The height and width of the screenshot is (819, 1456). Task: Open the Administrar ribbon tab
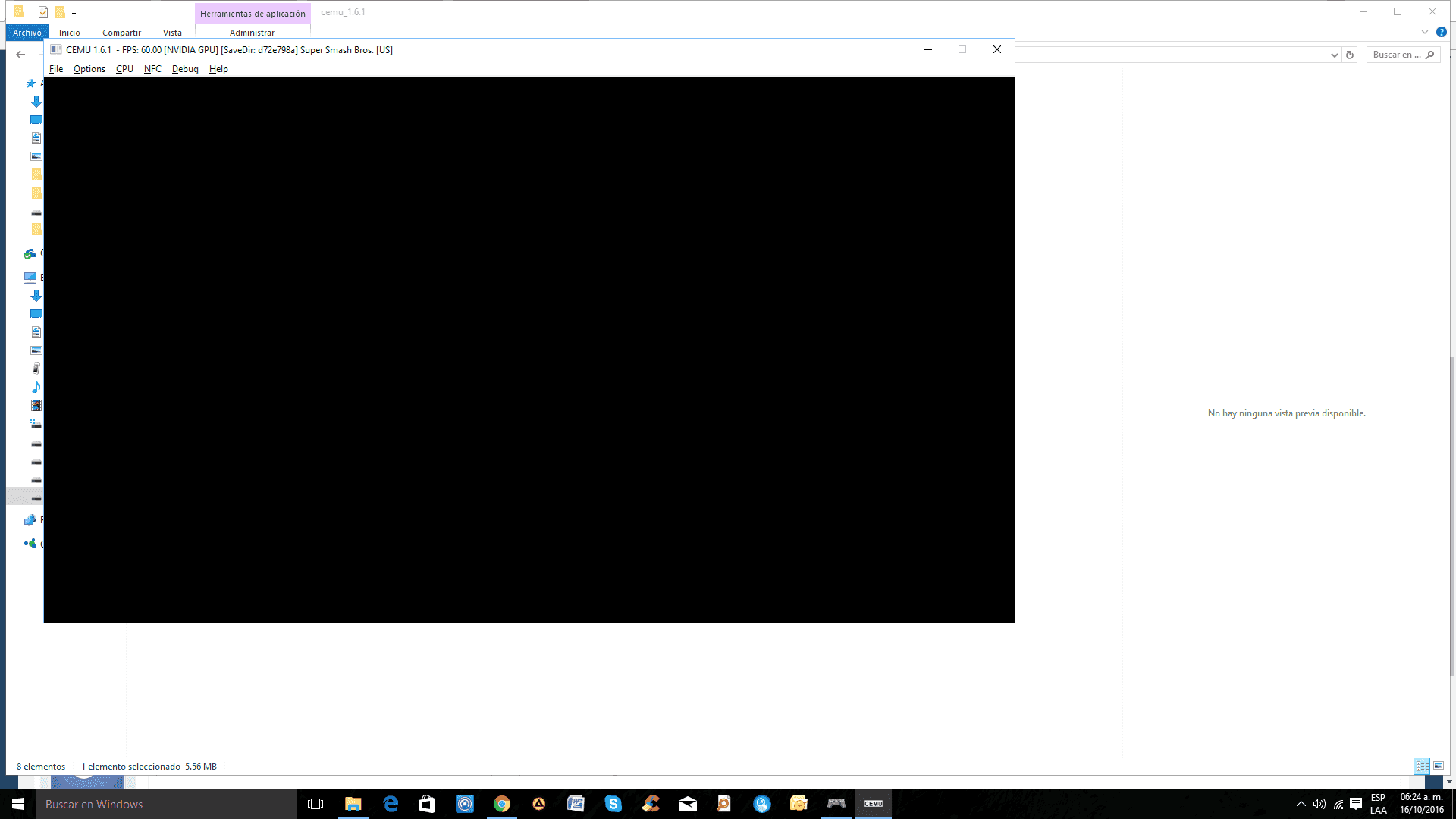point(252,33)
